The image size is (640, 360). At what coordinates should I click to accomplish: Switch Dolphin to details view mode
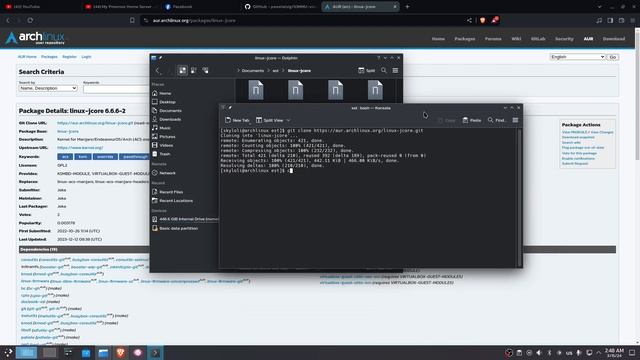click(x=205, y=71)
